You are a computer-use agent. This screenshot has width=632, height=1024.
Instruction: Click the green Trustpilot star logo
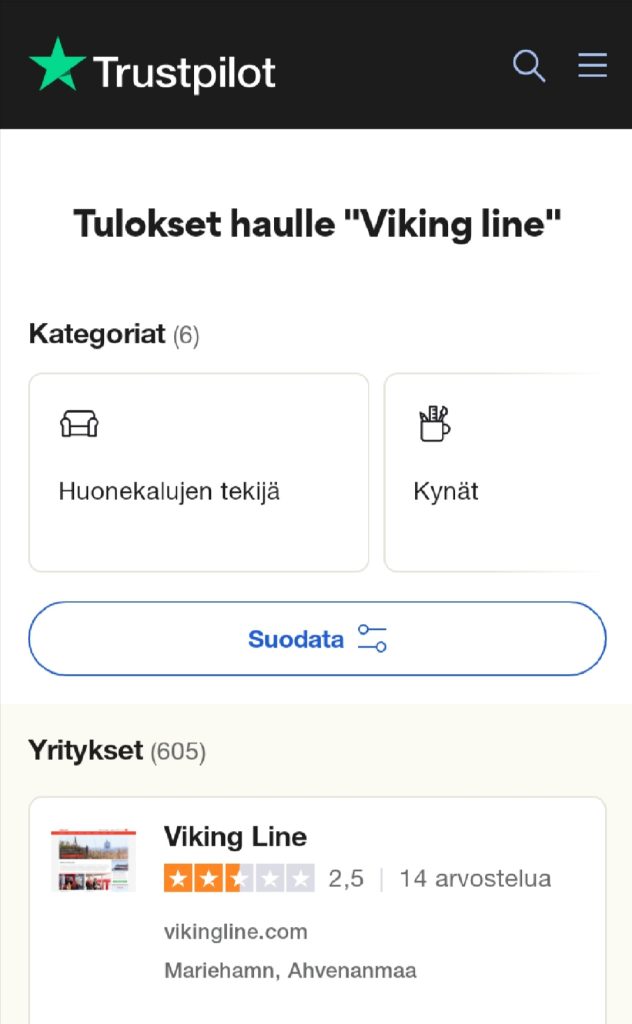(58, 65)
